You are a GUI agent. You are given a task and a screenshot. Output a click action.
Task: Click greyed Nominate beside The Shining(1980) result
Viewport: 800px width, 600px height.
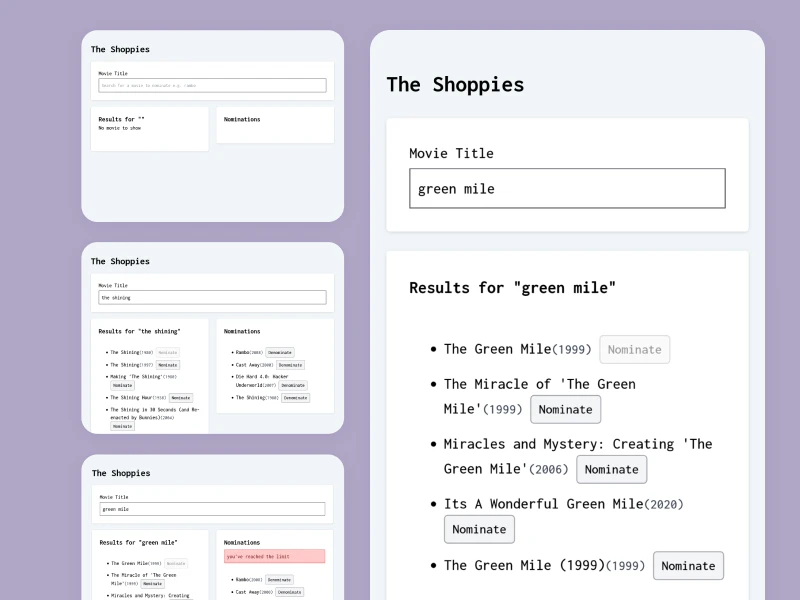pos(167,353)
